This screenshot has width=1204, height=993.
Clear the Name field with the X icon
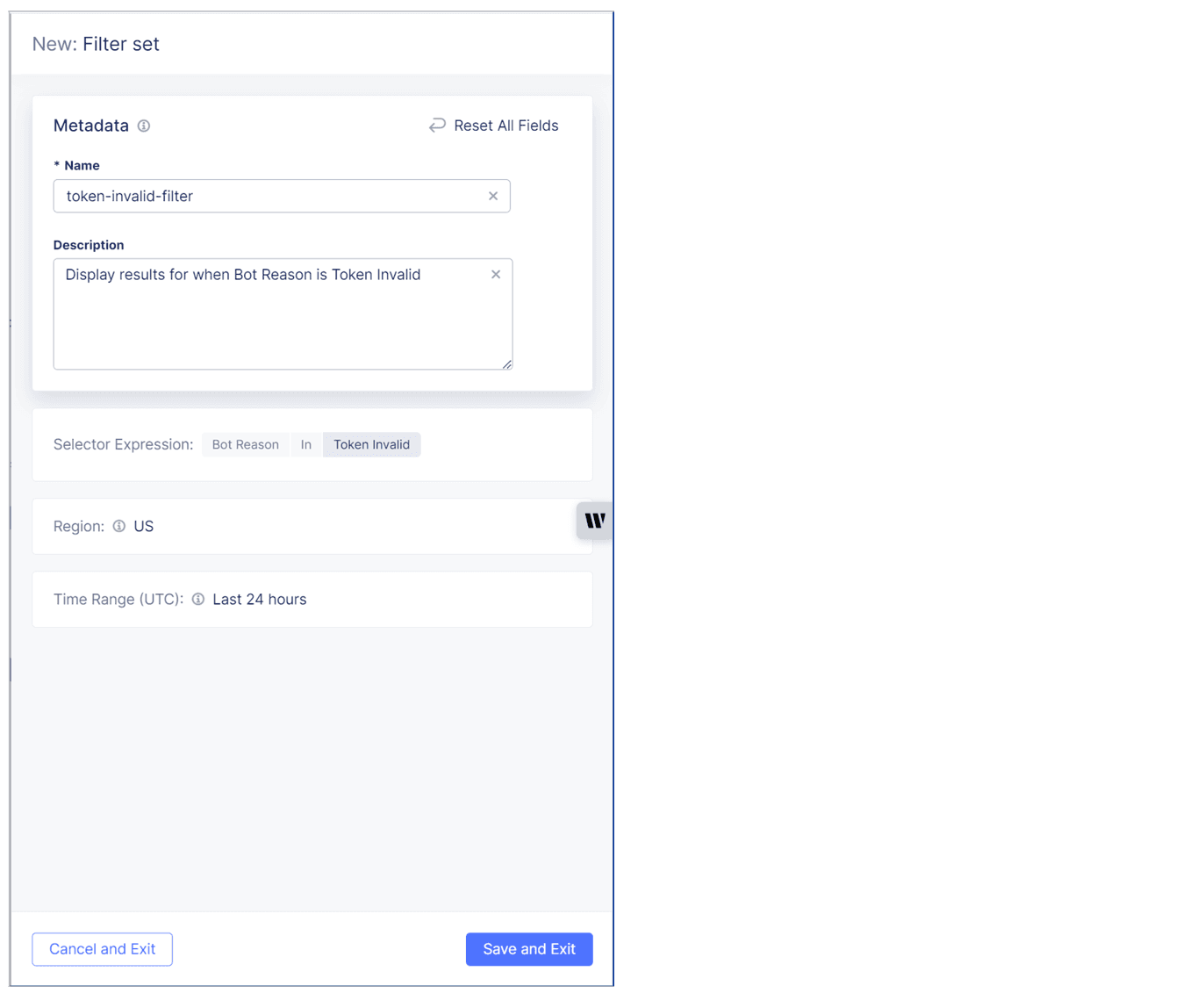[492, 196]
